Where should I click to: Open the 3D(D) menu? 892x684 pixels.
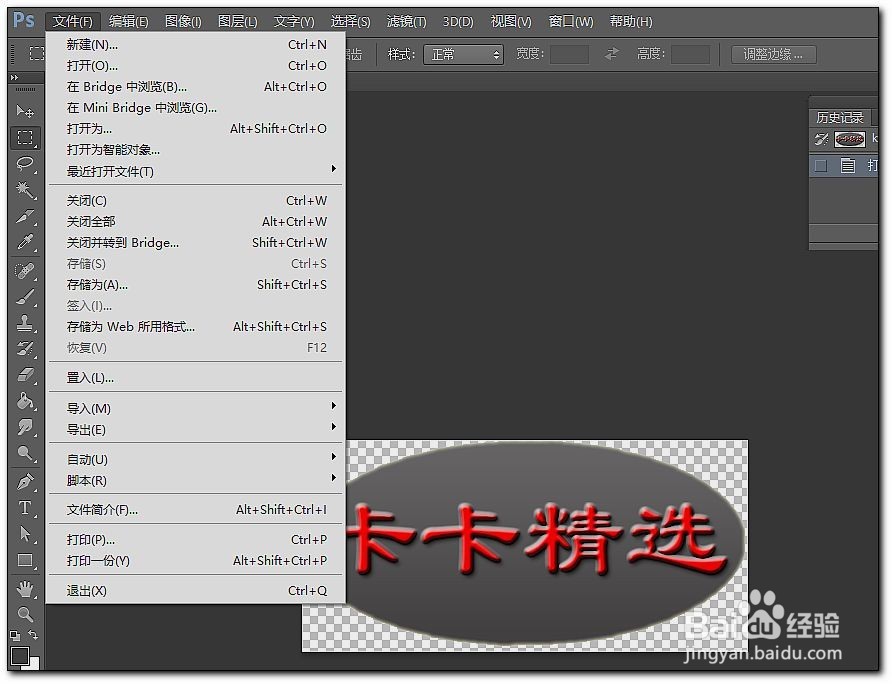(x=458, y=22)
